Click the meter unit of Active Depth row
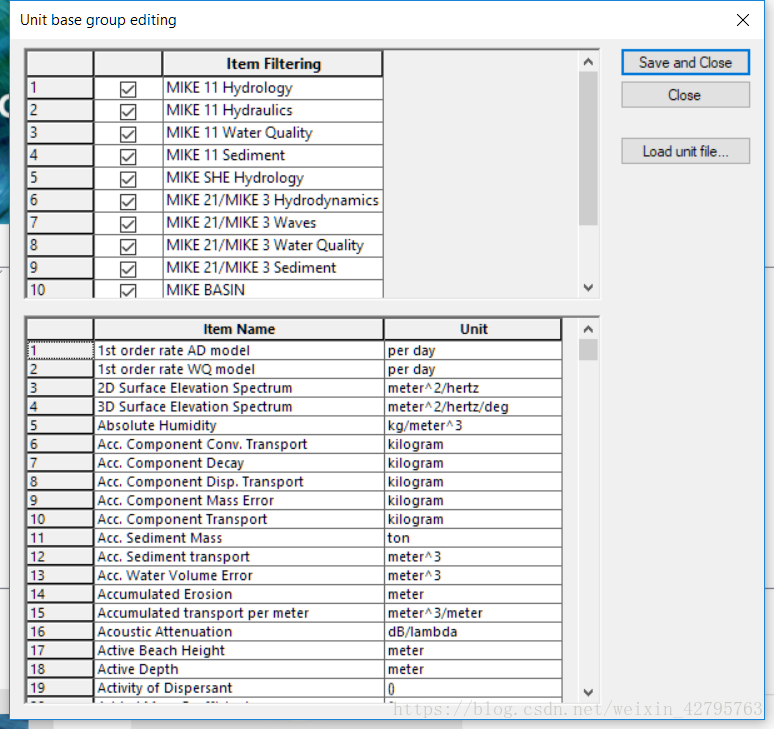774x729 pixels. [x=473, y=669]
